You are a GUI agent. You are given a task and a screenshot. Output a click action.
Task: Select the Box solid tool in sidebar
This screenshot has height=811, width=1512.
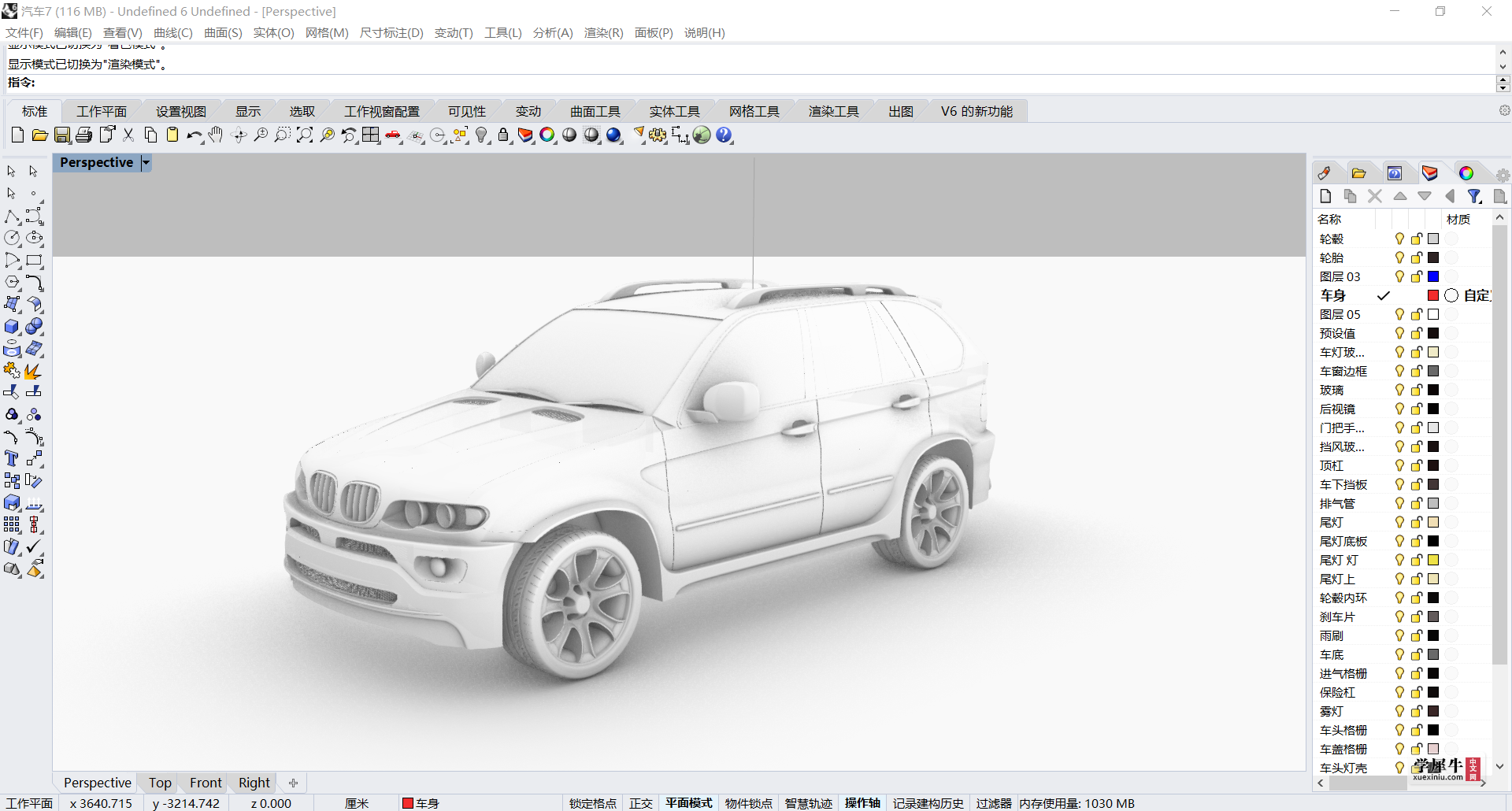pyautogui.click(x=12, y=326)
